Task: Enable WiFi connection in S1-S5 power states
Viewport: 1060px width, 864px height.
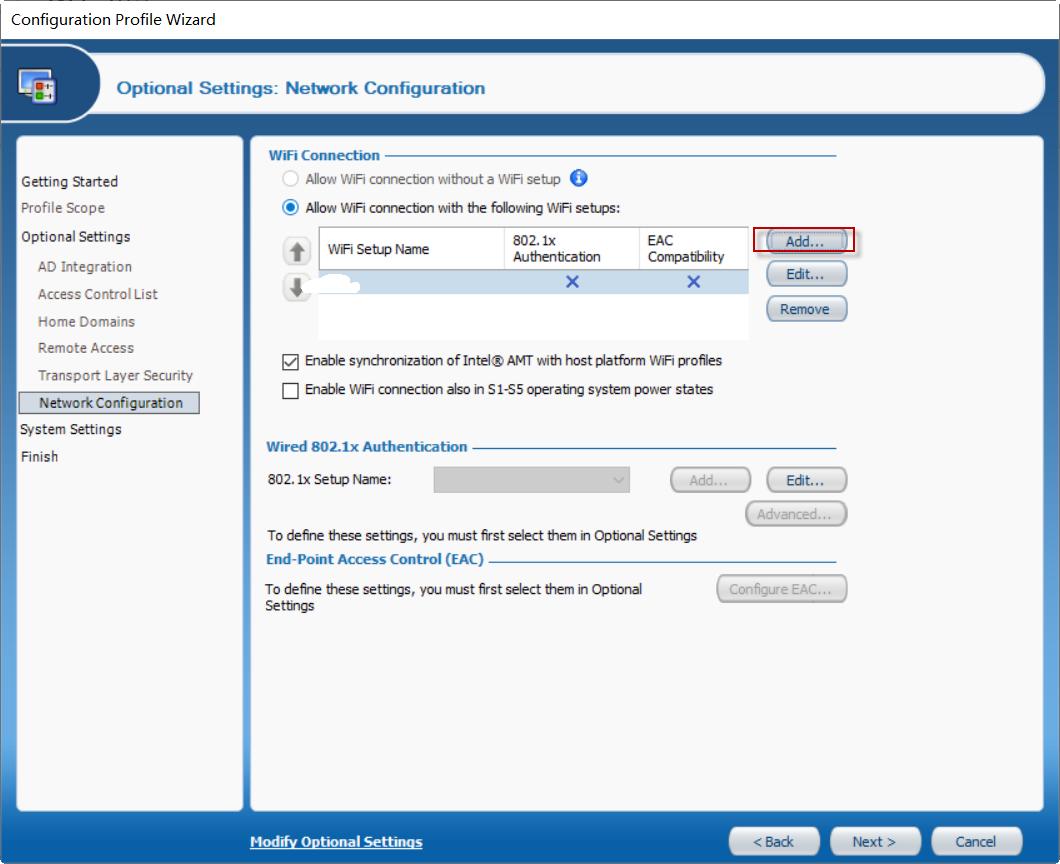Action: tap(291, 390)
